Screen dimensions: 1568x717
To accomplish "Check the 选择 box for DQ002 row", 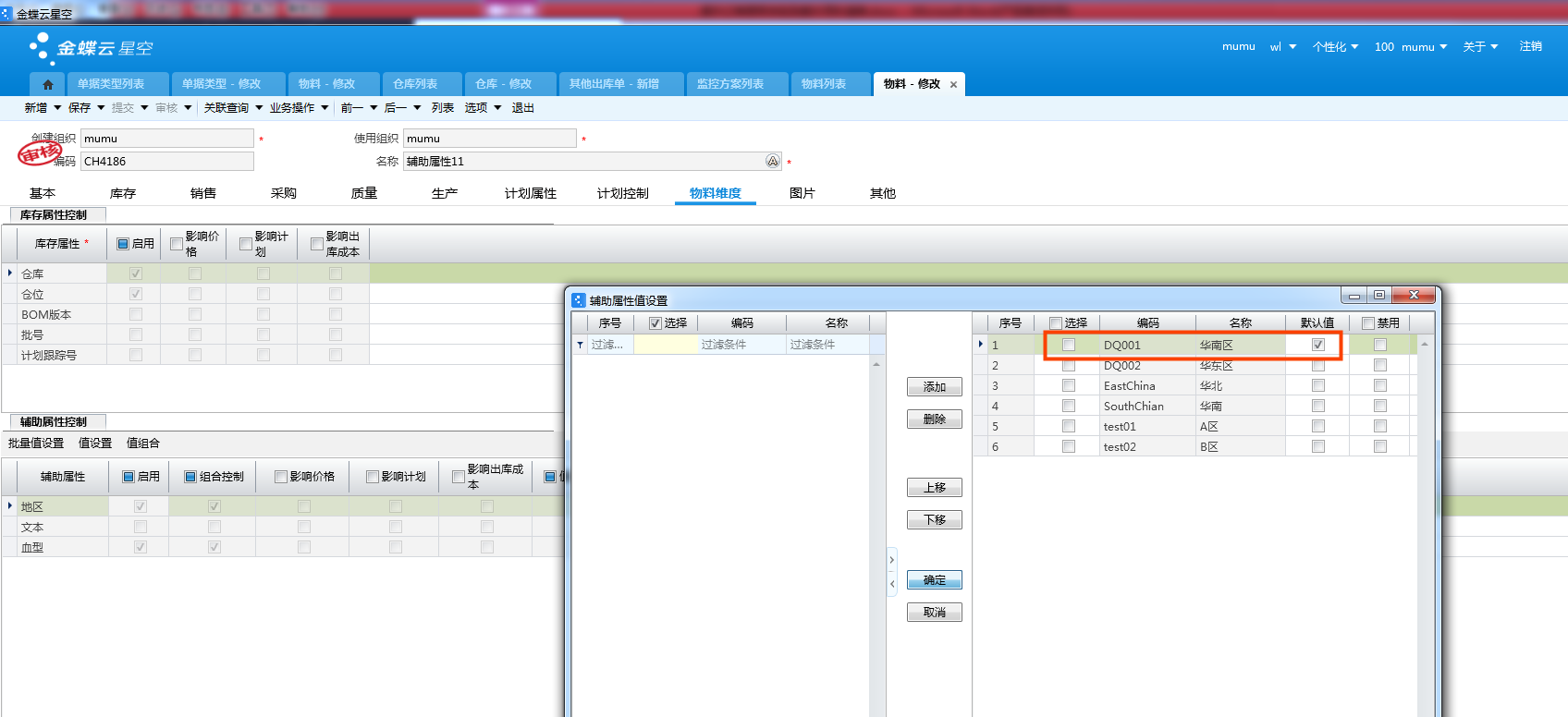I will [x=1069, y=366].
